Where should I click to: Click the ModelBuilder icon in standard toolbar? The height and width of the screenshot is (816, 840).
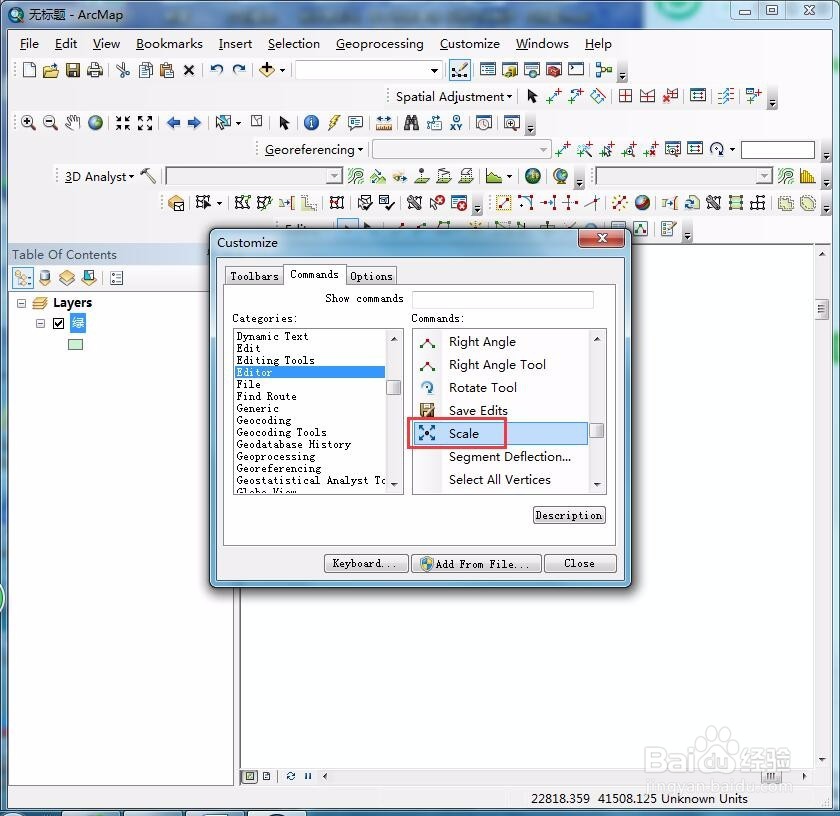[604, 70]
